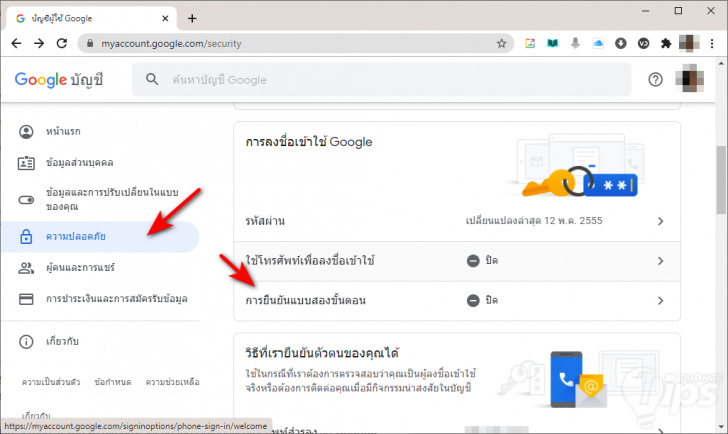
Task: Click the colorful square extension icon
Action: [530, 44]
